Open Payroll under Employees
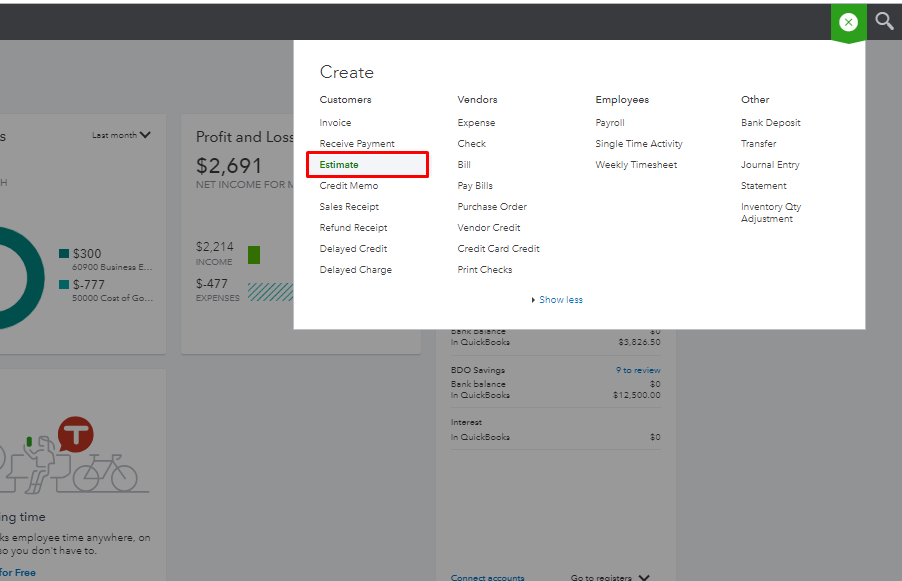This screenshot has height=581, width=902. 610,123
